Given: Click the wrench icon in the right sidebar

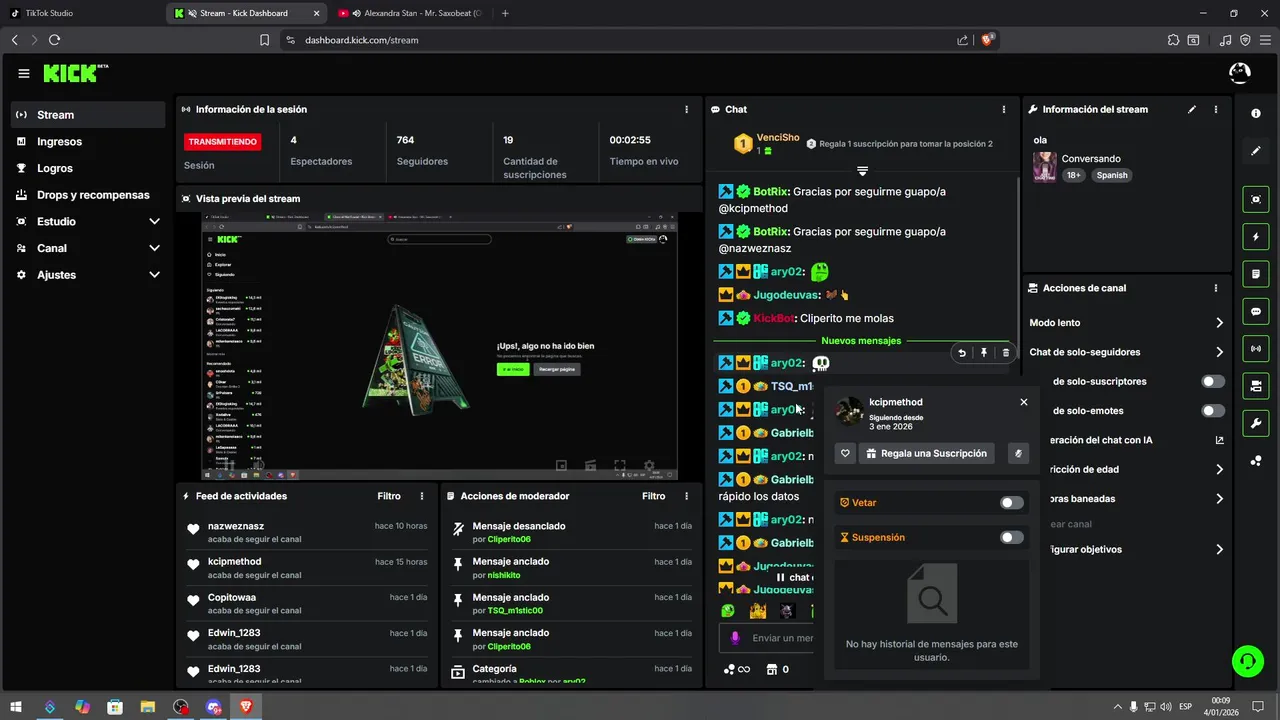Looking at the screenshot, I should (x=1256, y=422).
